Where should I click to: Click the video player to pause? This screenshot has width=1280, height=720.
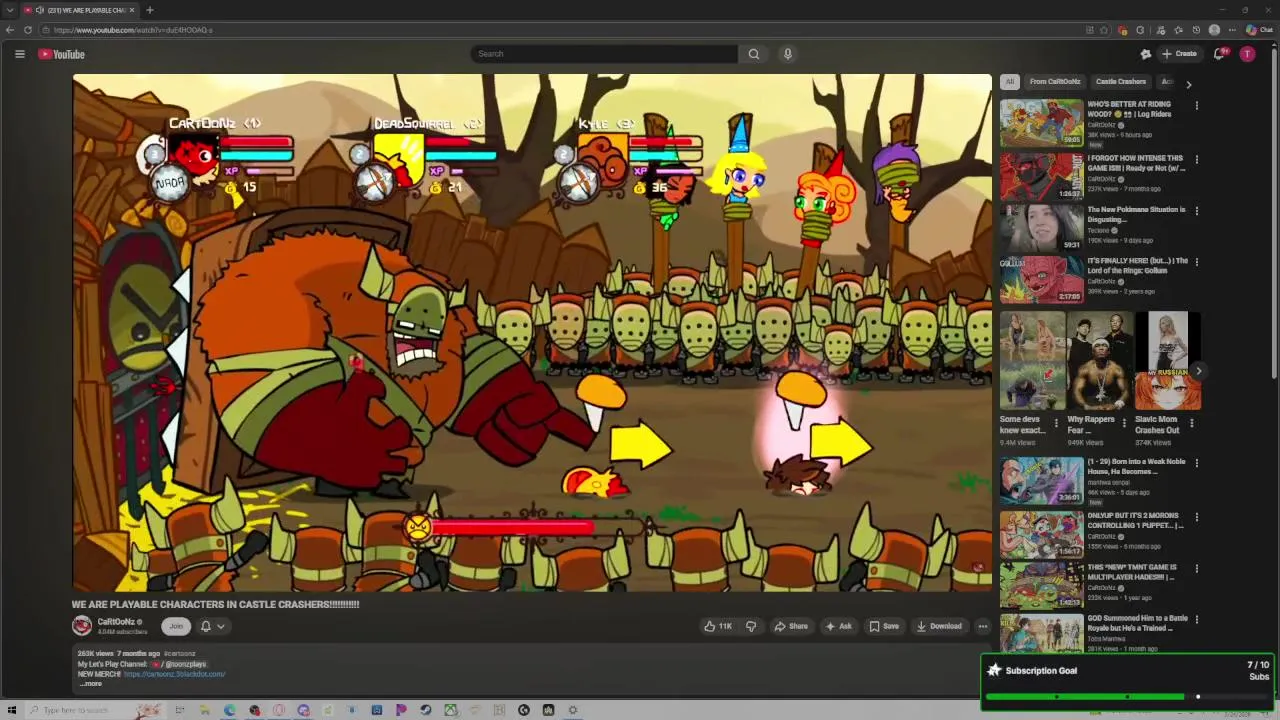click(x=532, y=333)
